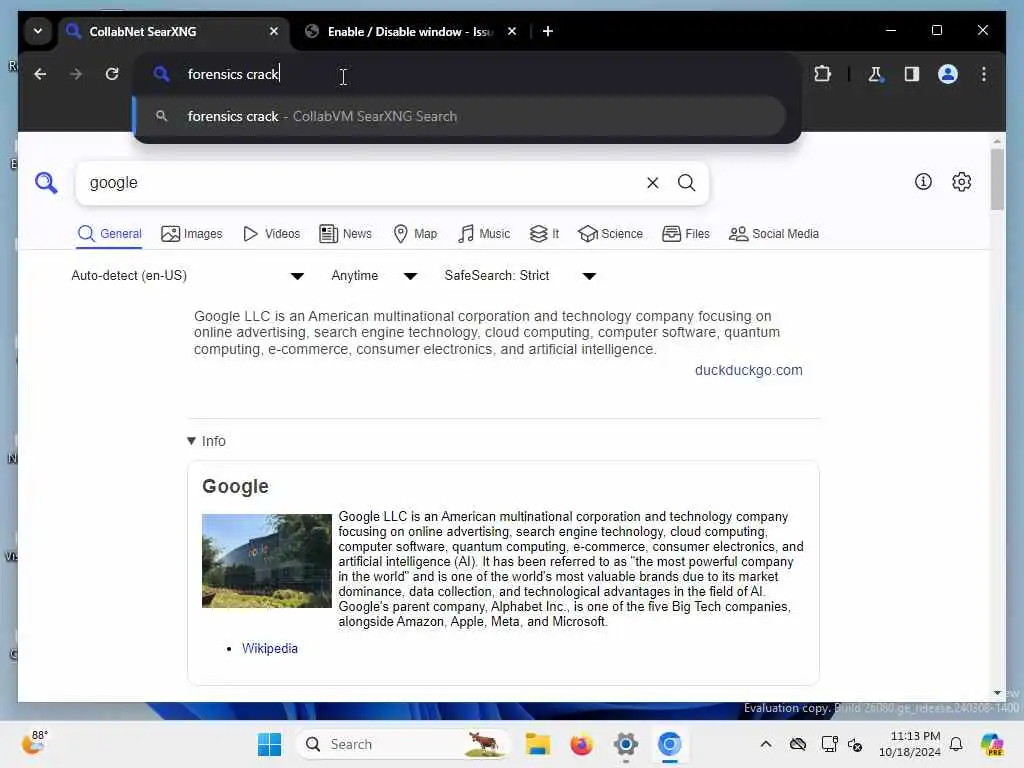
Task: Click the taskbar Search box
Action: [x=403, y=744]
